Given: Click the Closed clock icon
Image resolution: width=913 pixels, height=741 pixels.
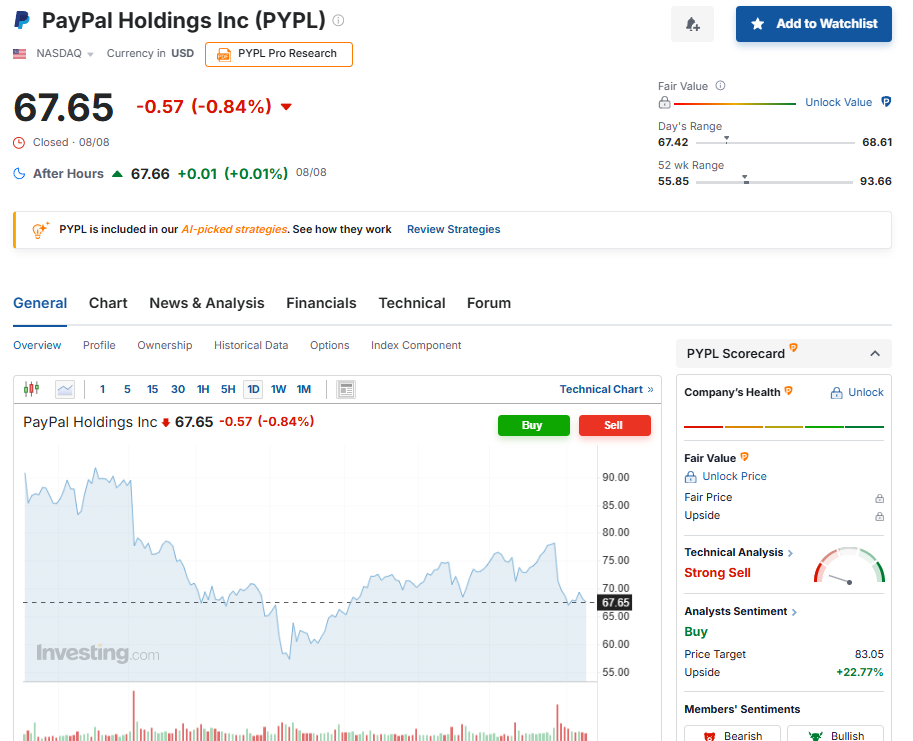Looking at the screenshot, I should coord(19,143).
